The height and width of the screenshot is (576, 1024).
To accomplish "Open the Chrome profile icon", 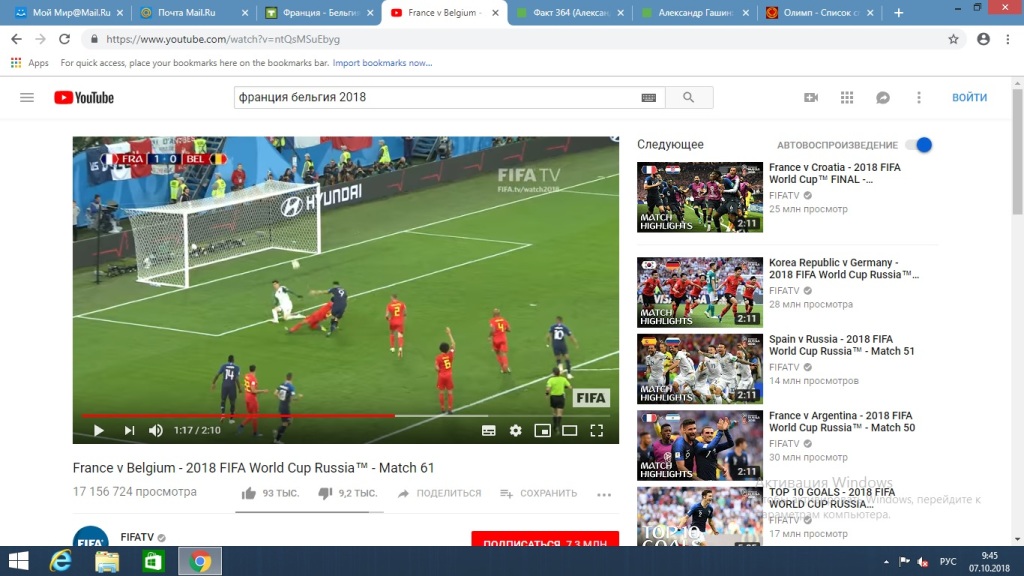I will coord(984,39).
